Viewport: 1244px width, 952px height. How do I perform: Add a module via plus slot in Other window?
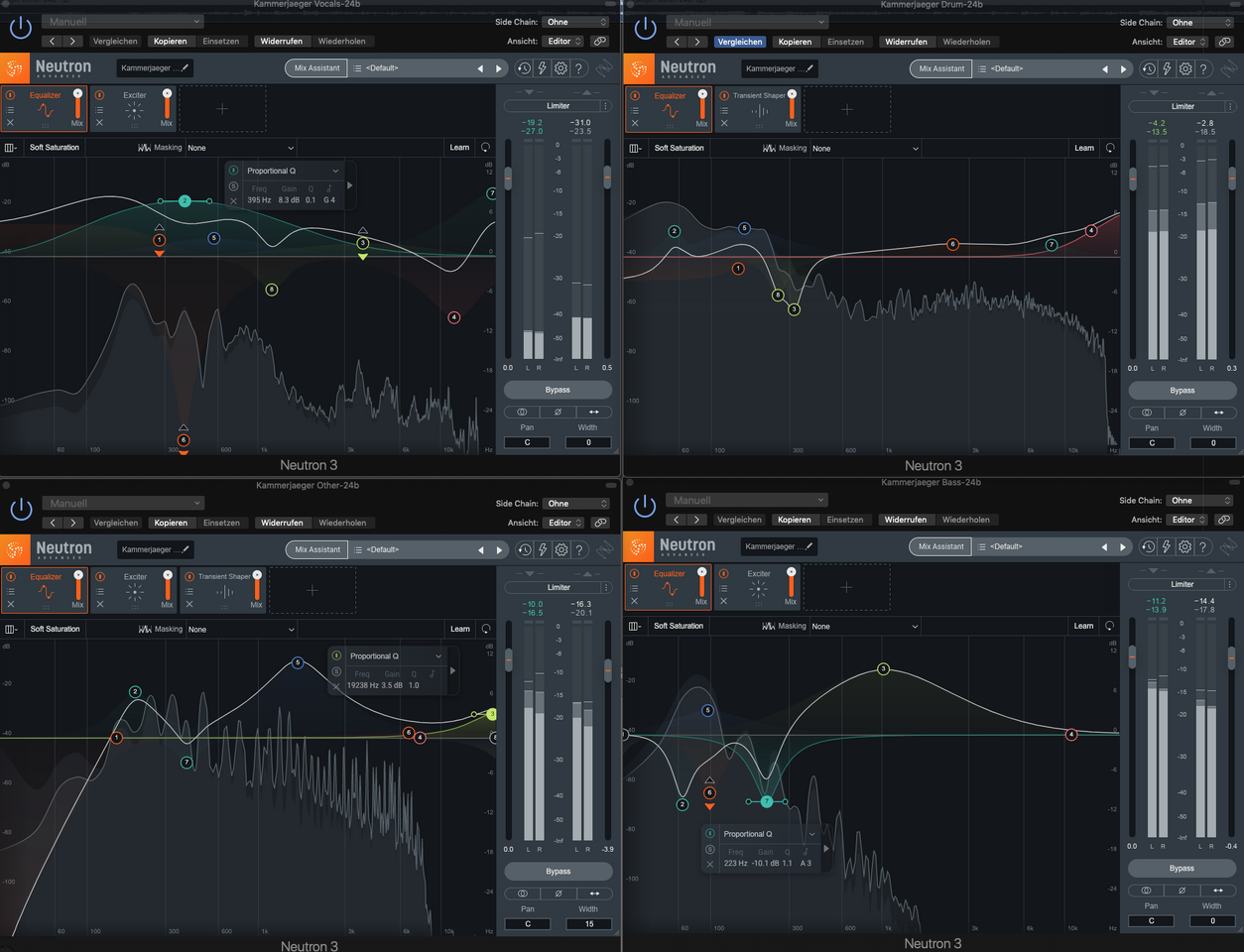(312, 590)
